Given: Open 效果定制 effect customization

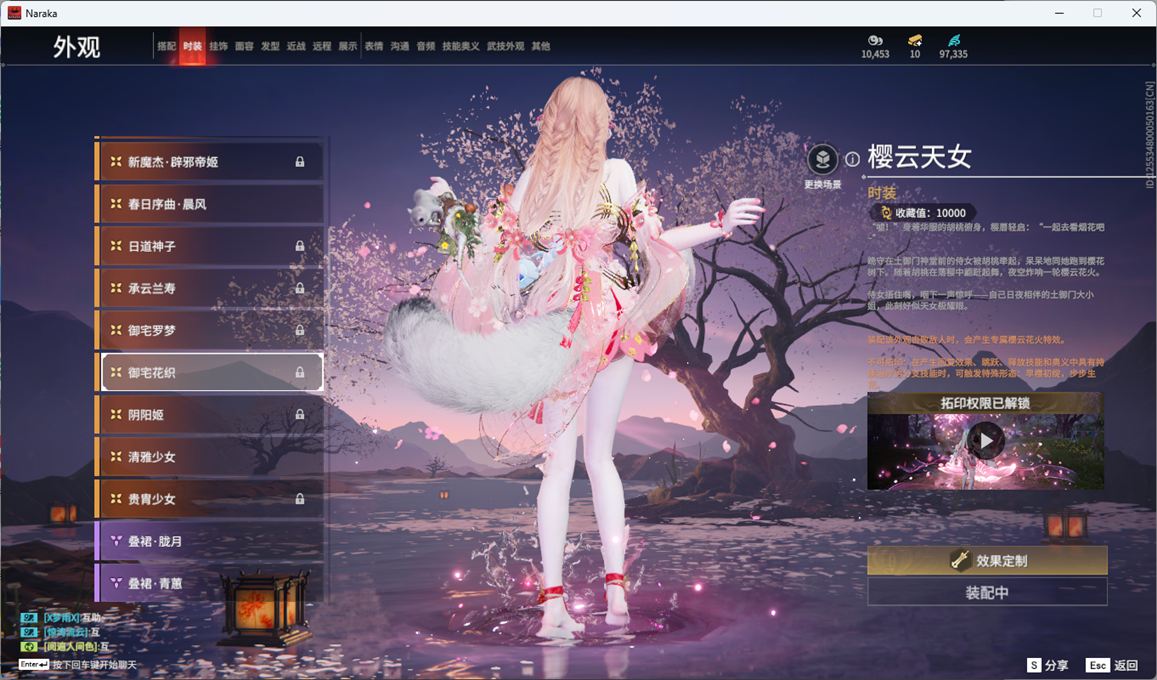Looking at the screenshot, I should (x=987, y=561).
